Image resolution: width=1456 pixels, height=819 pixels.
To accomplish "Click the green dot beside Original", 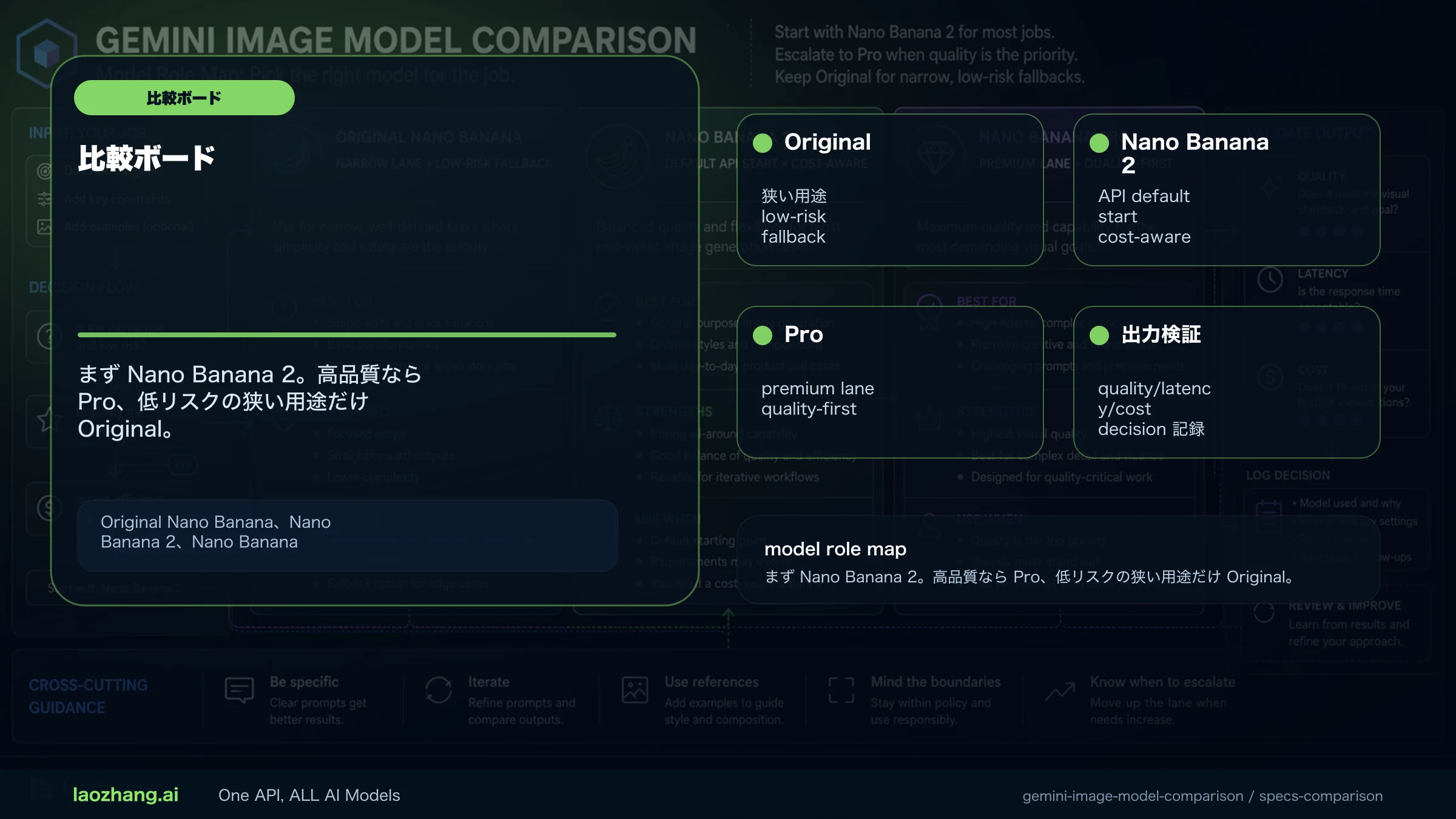I will coord(763,143).
